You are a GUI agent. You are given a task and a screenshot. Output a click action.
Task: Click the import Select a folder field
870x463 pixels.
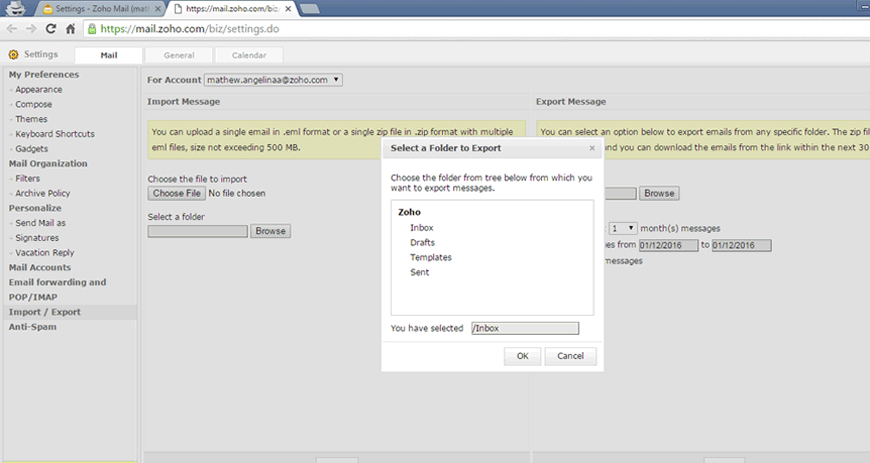tap(198, 231)
